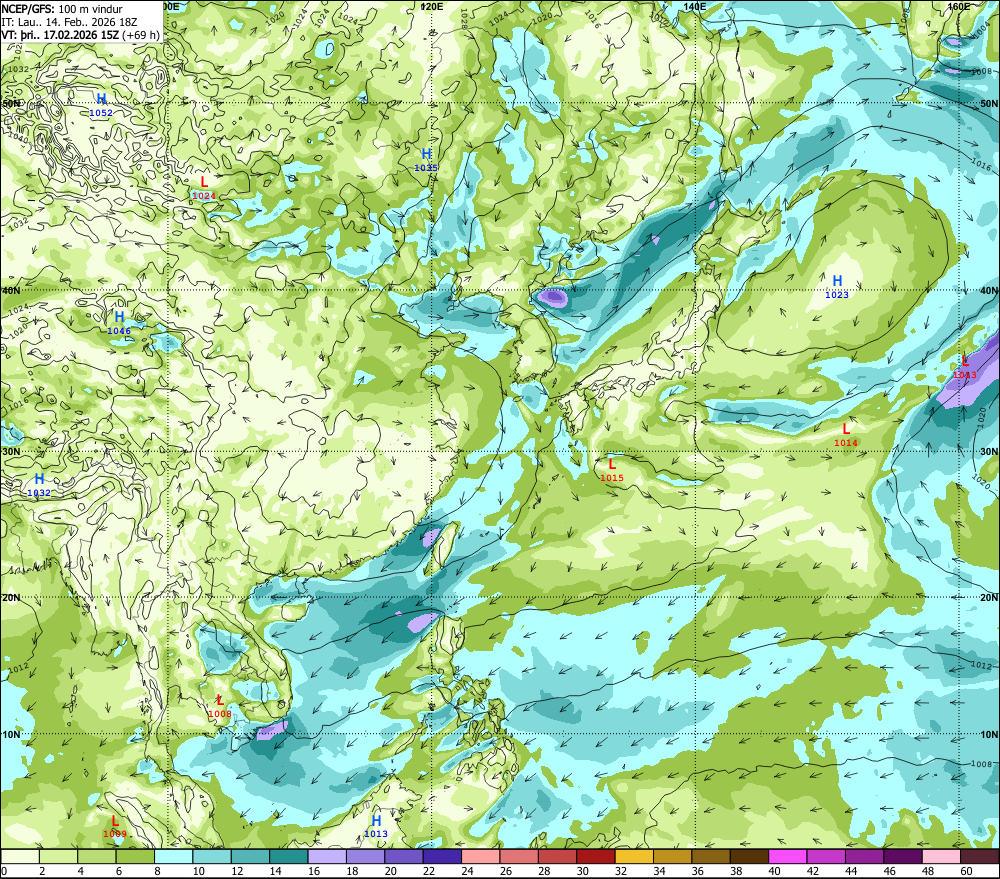This screenshot has height=879, width=1000.
Task: Pick the dark purple legend swatch between 22 and 24
Action: click(x=442, y=856)
